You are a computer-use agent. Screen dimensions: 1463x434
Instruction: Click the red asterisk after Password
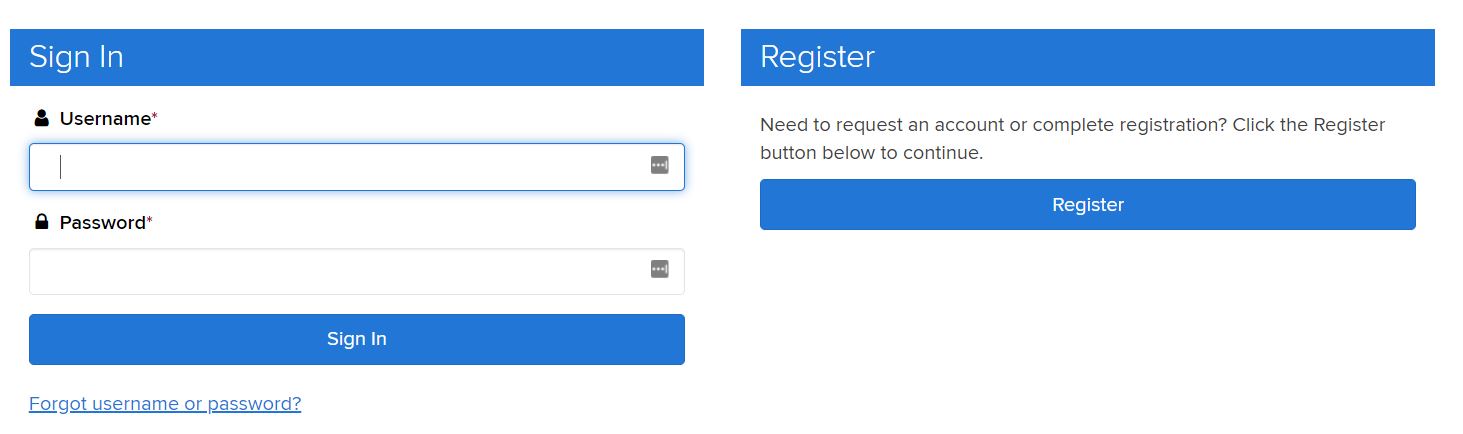(150, 221)
